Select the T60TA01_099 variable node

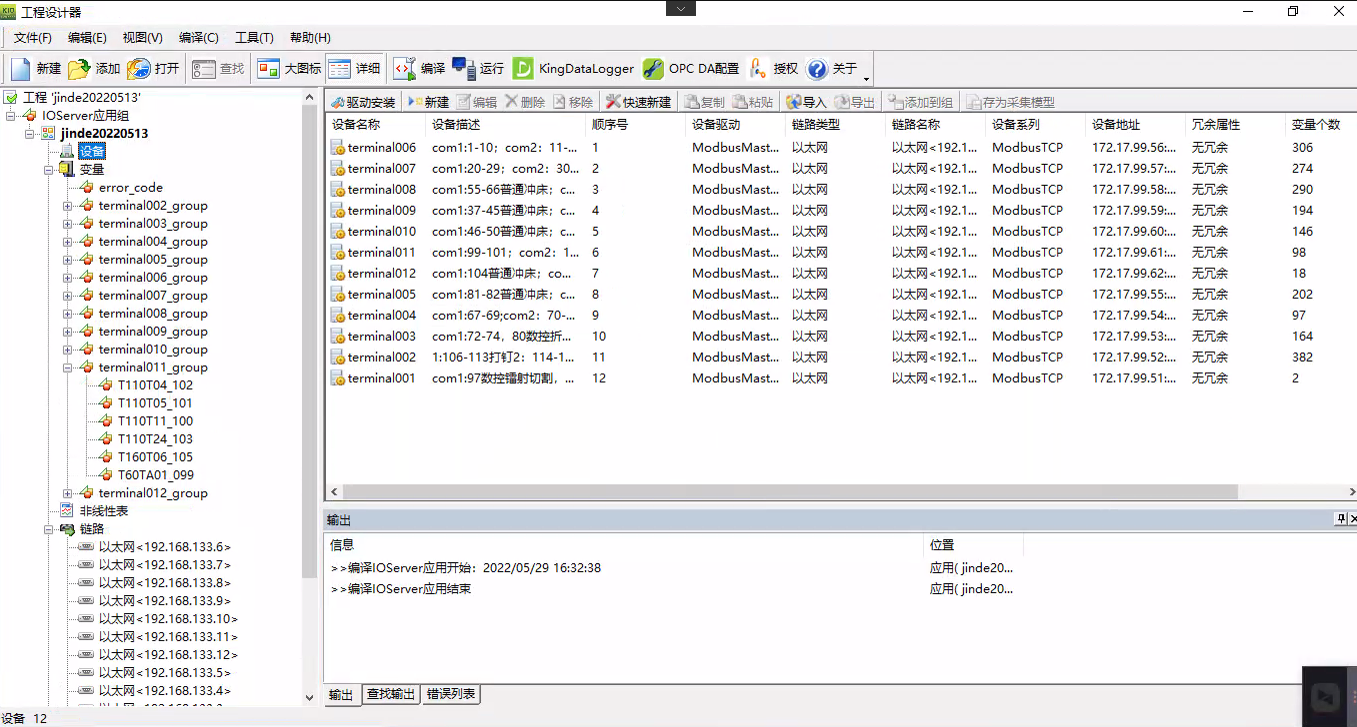[155, 475]
